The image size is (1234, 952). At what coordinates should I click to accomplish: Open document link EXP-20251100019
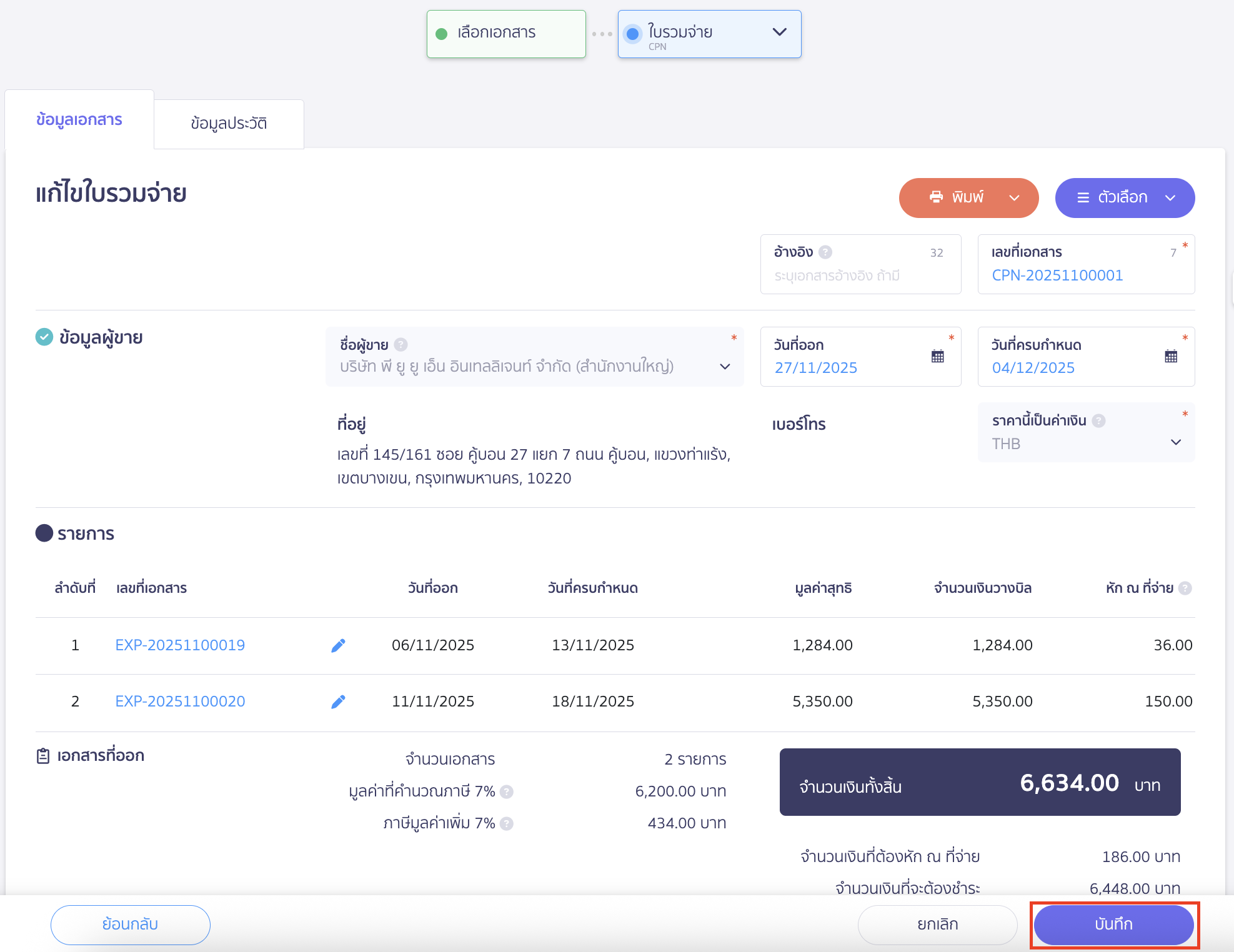point(180,645)
